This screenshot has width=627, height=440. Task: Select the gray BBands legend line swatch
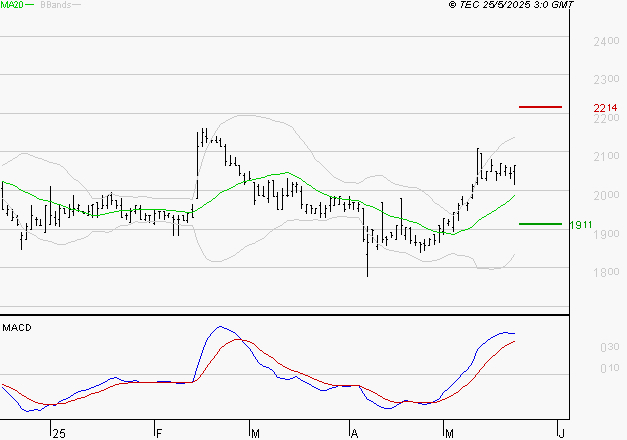(x=76, y=5)
